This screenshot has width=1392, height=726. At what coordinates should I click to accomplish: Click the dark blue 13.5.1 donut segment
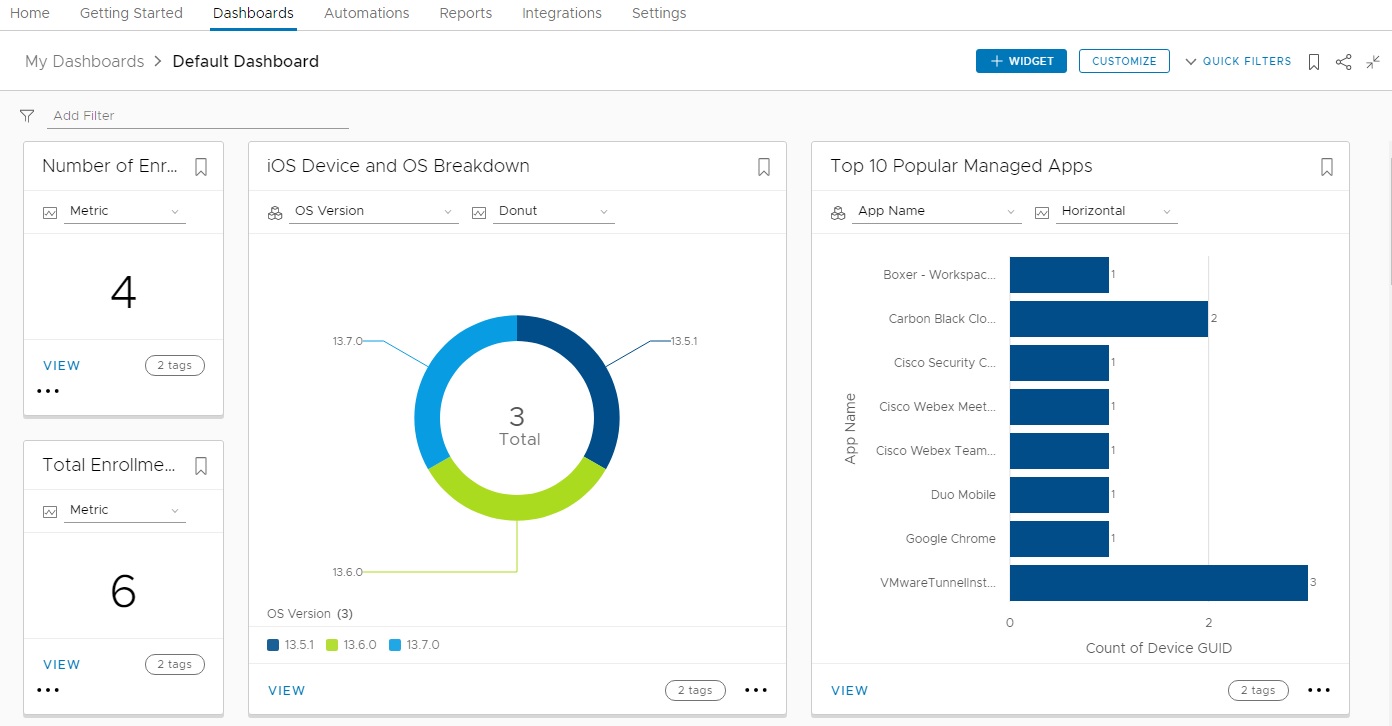[595, 375]
